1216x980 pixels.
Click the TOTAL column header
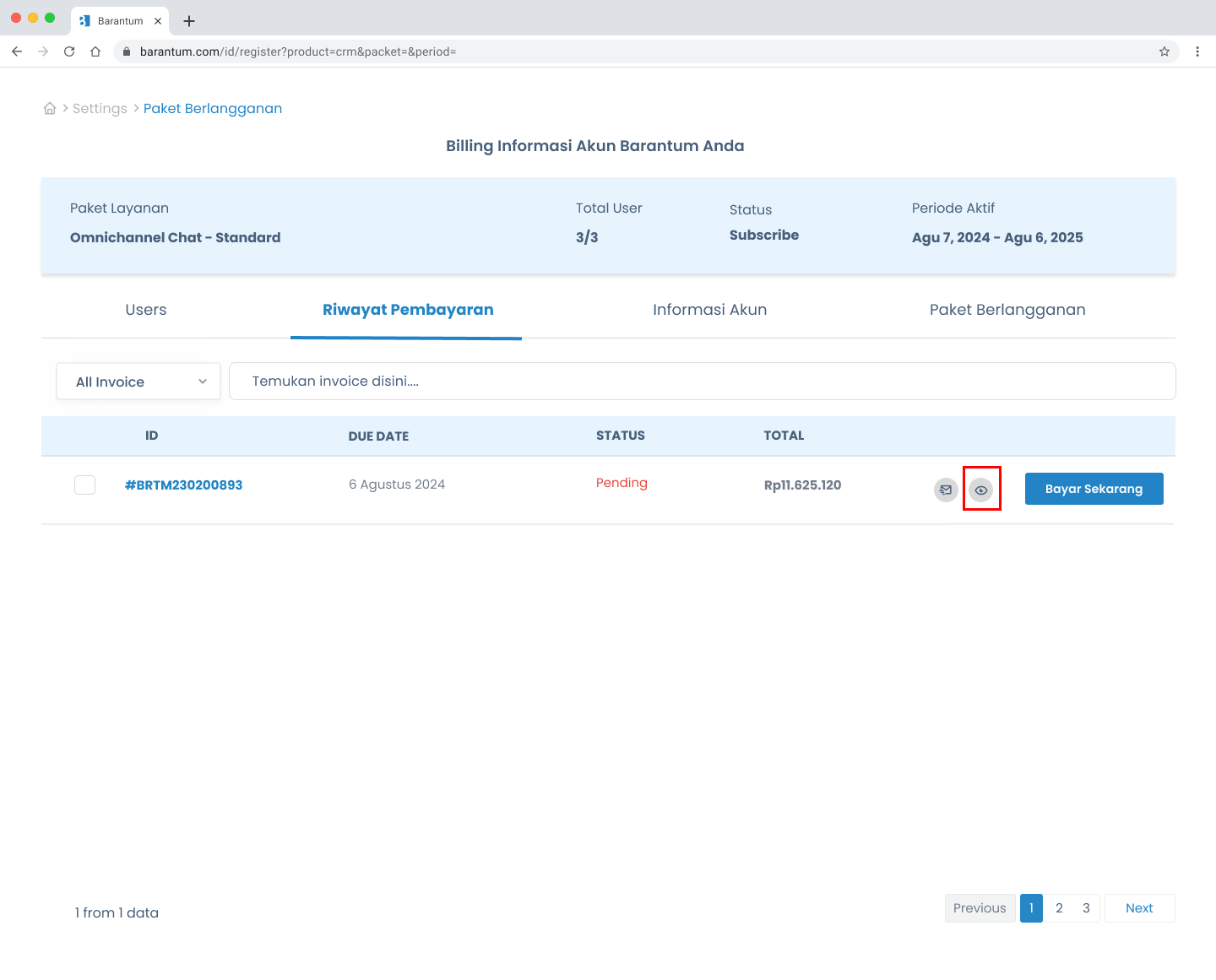[784, 436]
